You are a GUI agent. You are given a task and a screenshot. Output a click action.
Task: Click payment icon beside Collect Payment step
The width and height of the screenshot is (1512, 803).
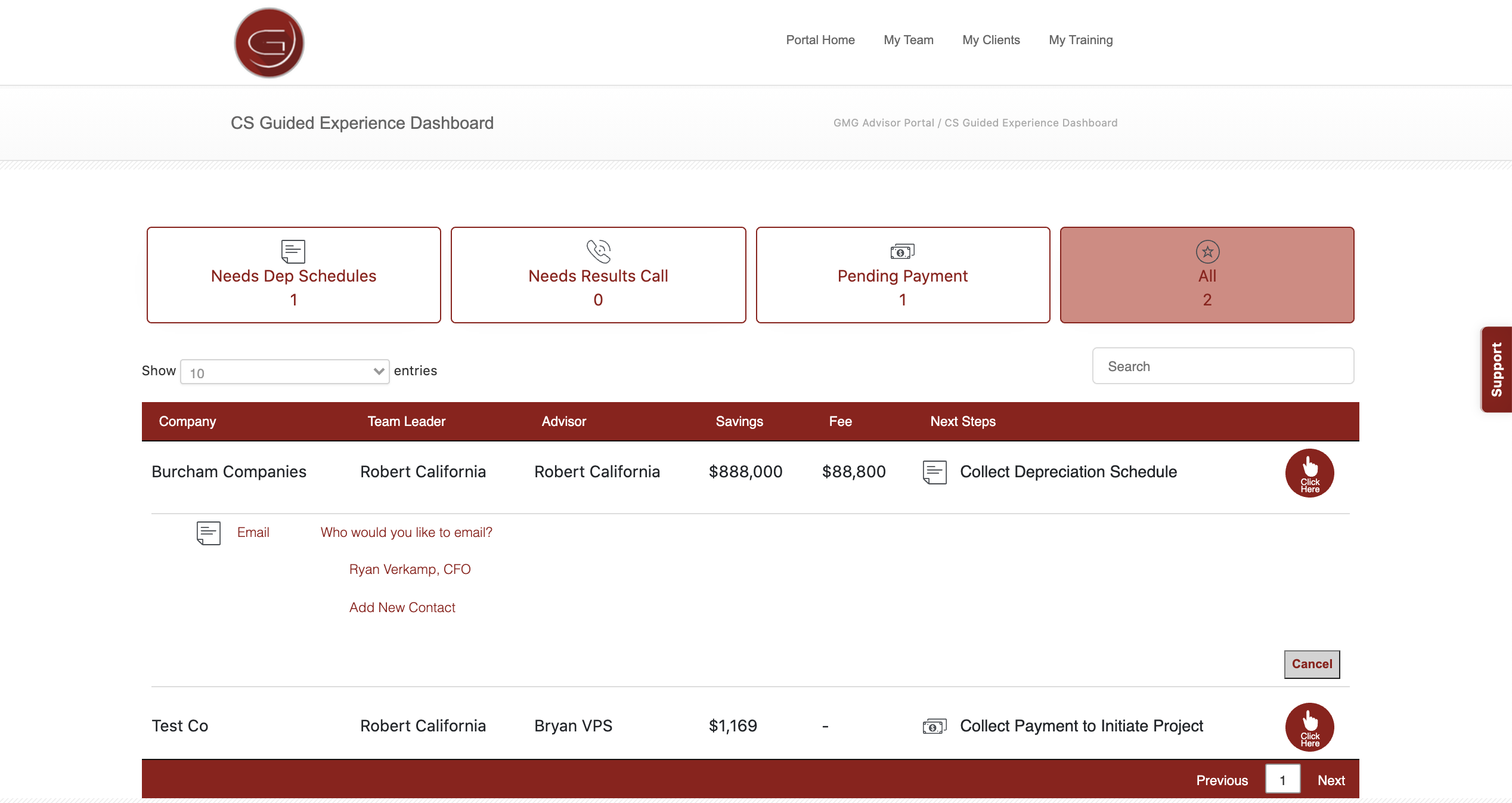coord(934,726)
